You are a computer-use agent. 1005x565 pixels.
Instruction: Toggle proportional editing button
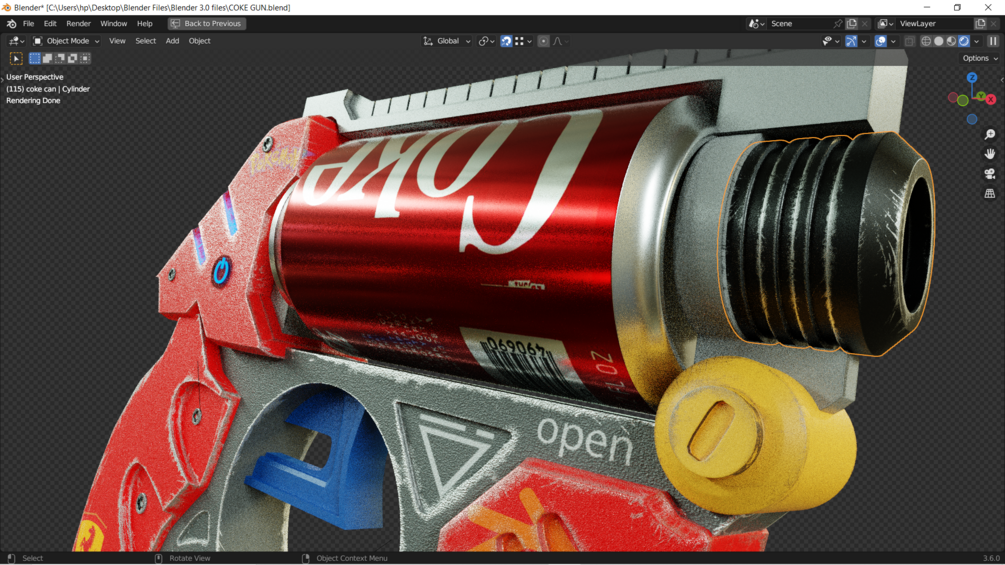coord(544,41)
